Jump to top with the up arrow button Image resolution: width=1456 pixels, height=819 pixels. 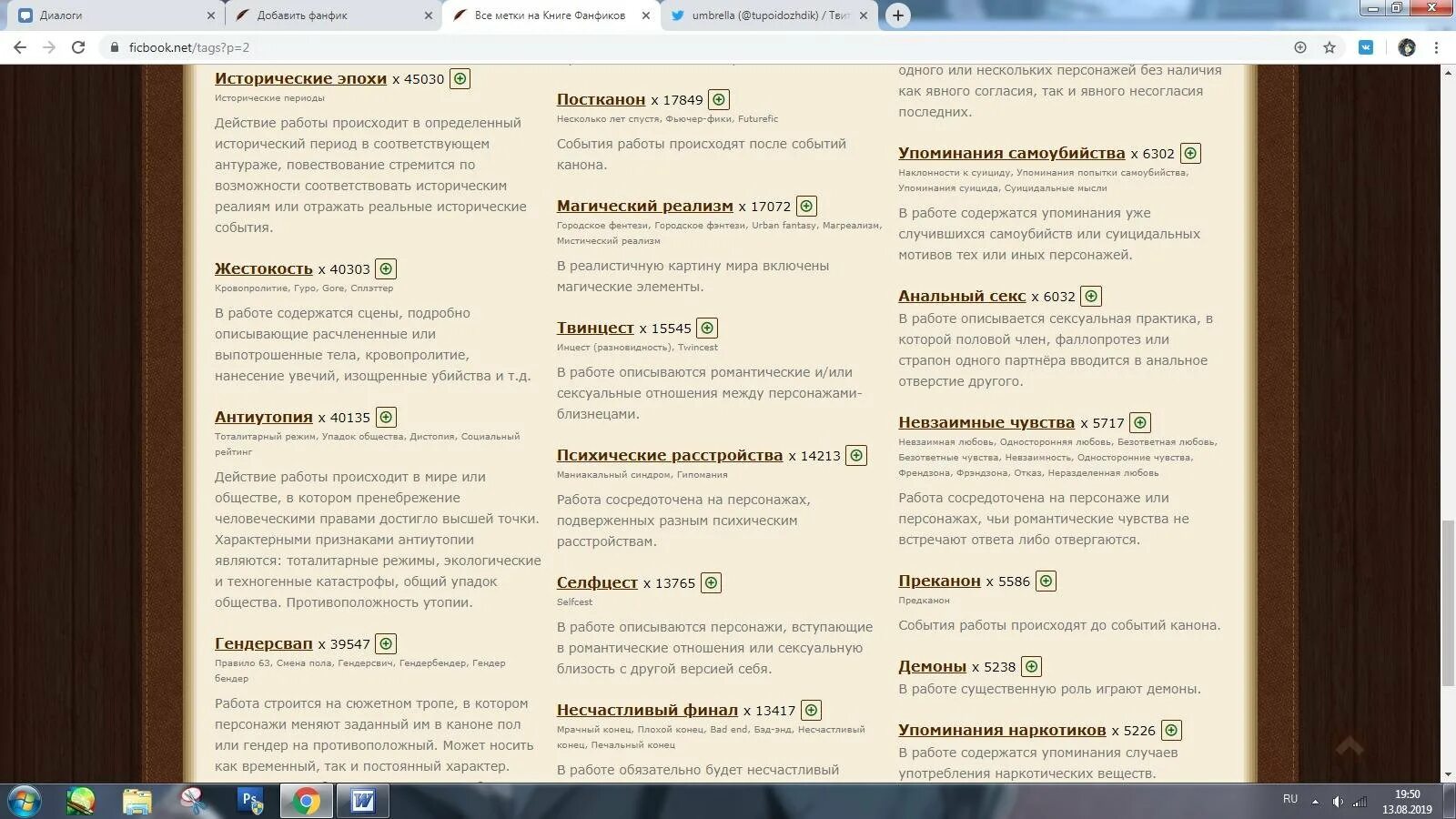(x=1349, y=746)
